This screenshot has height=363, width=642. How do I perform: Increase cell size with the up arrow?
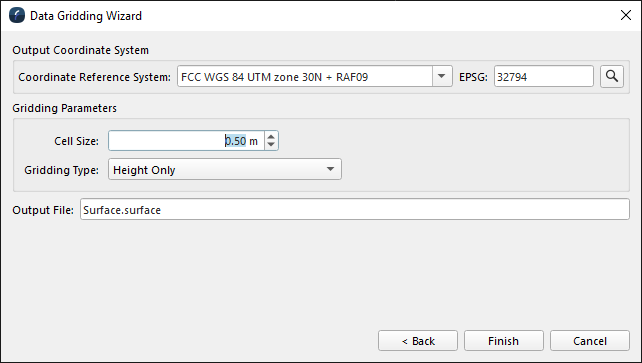271,136
